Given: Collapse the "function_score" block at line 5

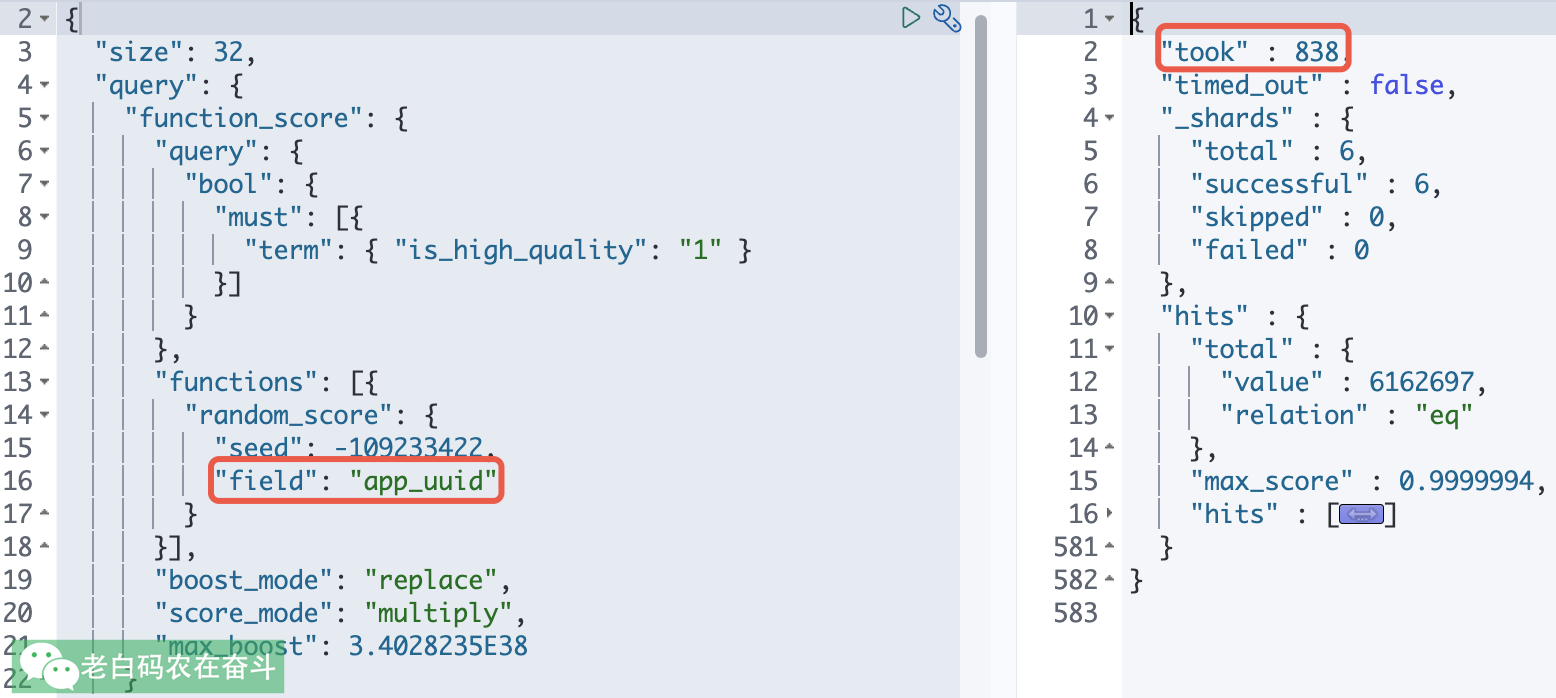Looking at the screenshot, I should 44,119.
